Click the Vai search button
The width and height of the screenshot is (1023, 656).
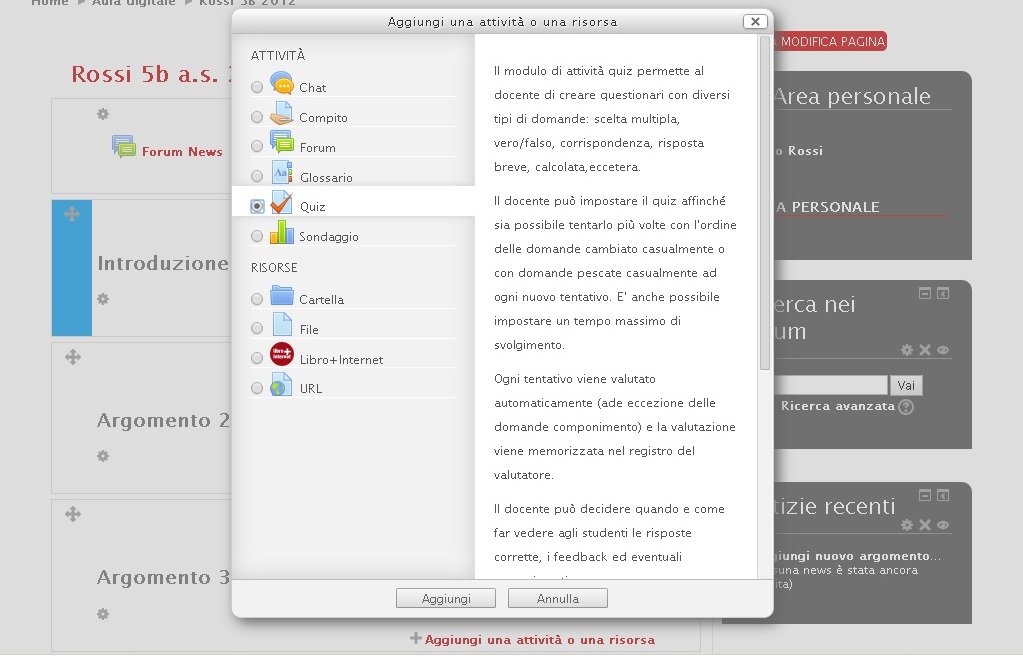905,385
